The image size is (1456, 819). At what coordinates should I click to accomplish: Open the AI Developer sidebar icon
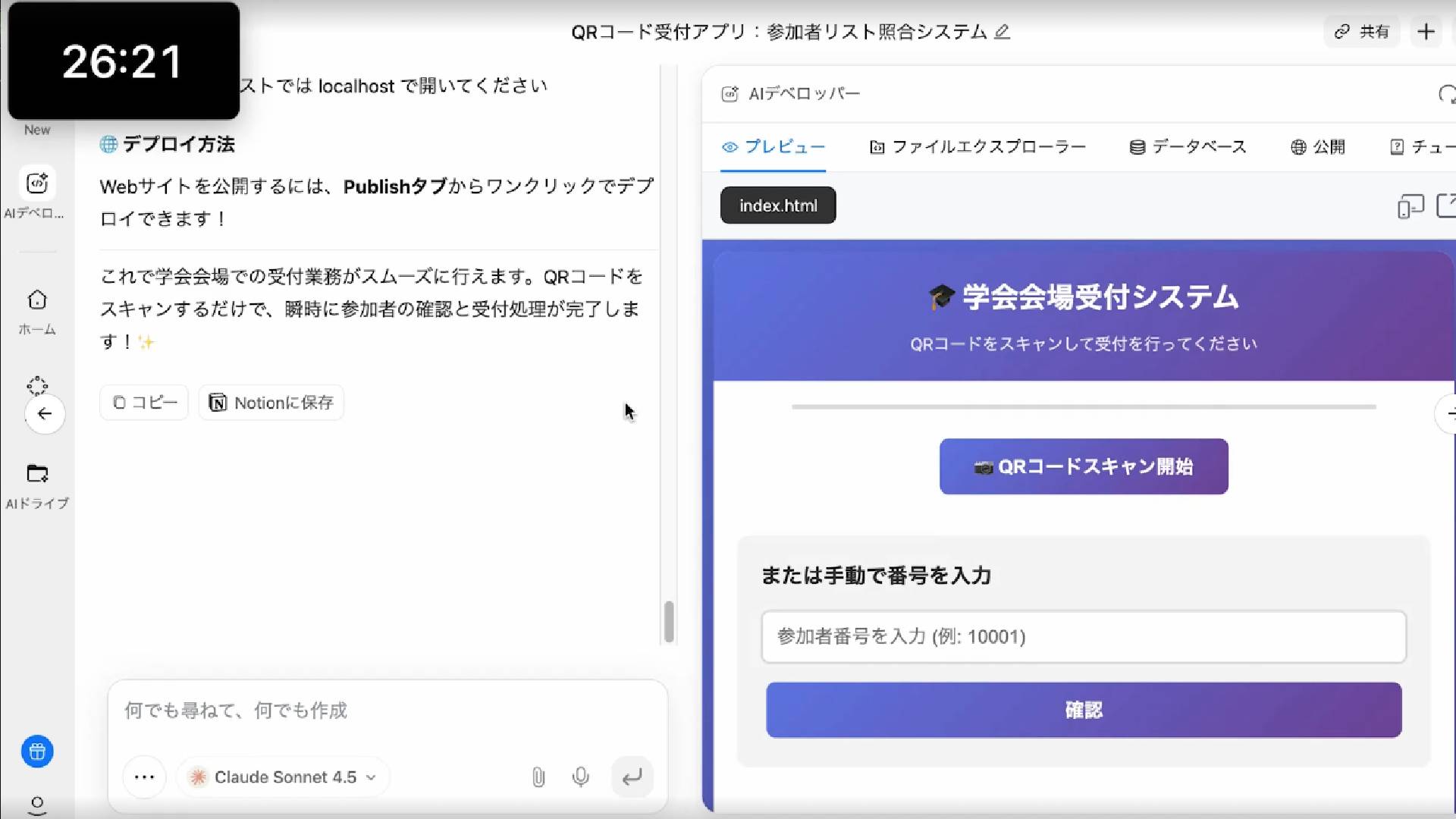coord(36,184)
